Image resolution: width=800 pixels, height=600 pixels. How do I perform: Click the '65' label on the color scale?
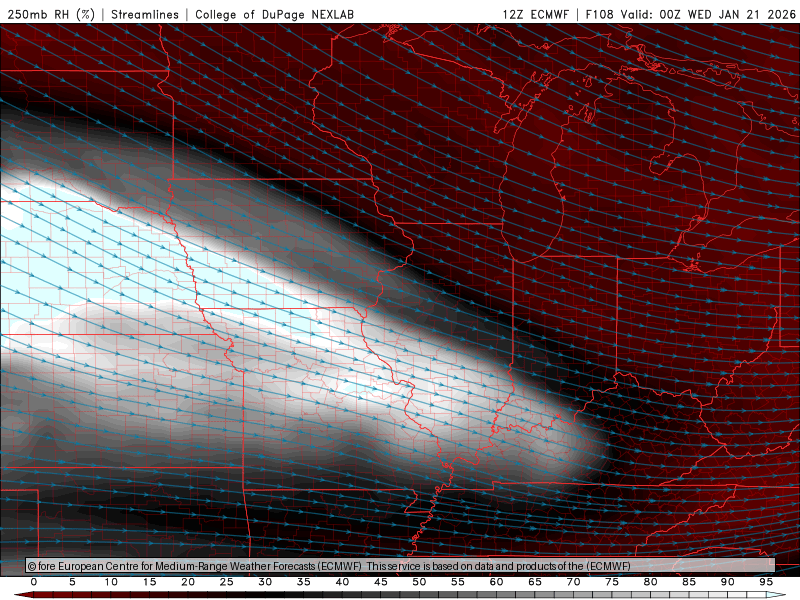[x=535, y=582]
